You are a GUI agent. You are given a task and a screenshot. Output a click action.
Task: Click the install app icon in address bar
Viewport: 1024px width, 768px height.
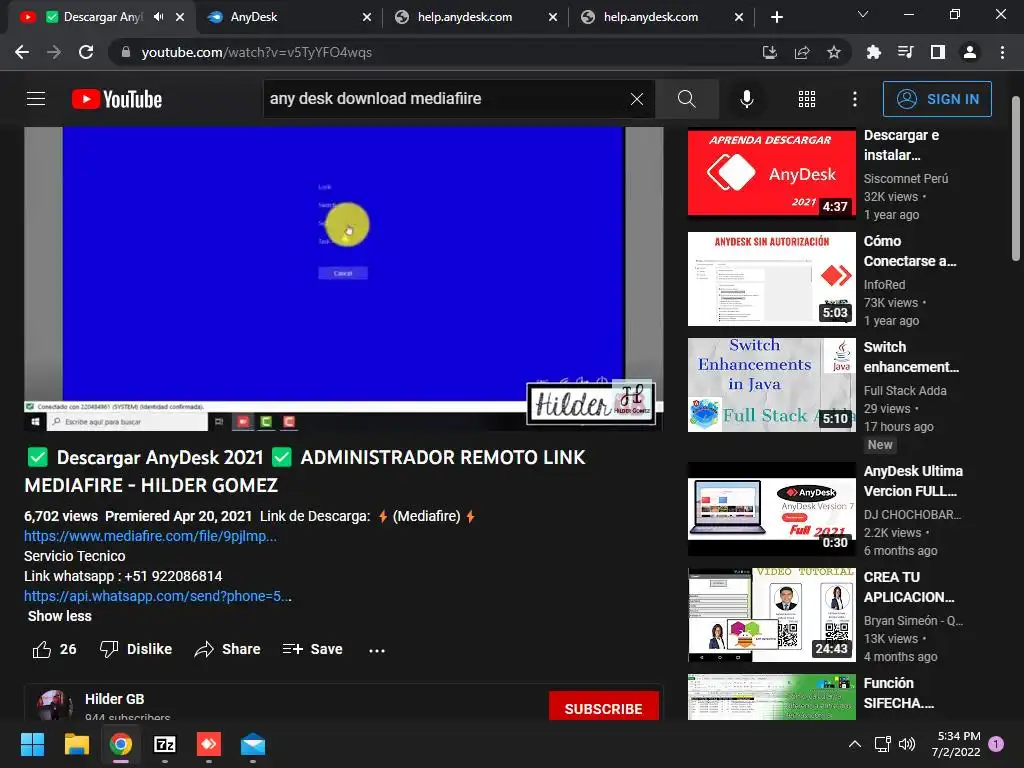[770, 52]
